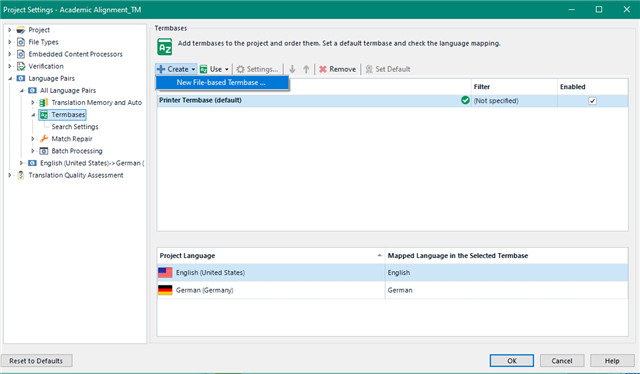640x374 pixels.
Task: Click the OK button
Action: [x=512, y=361]
